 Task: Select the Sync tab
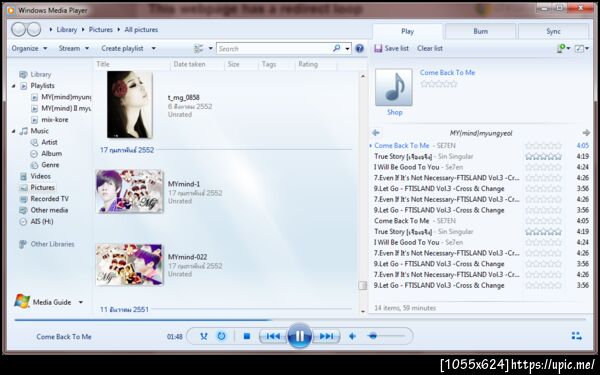click(x=553, y=31)
